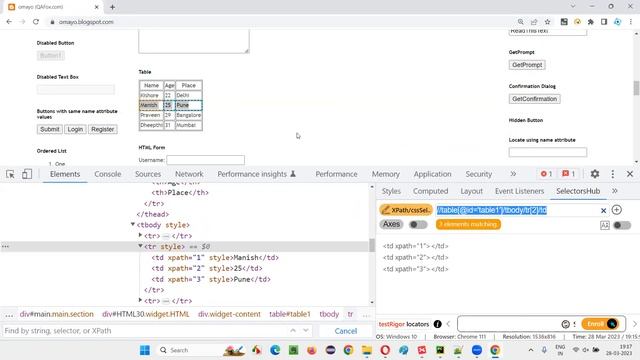Screen dimensions: 640x360
Task: Click the 3 elements matching badge
Action: [x=468, y=224]
